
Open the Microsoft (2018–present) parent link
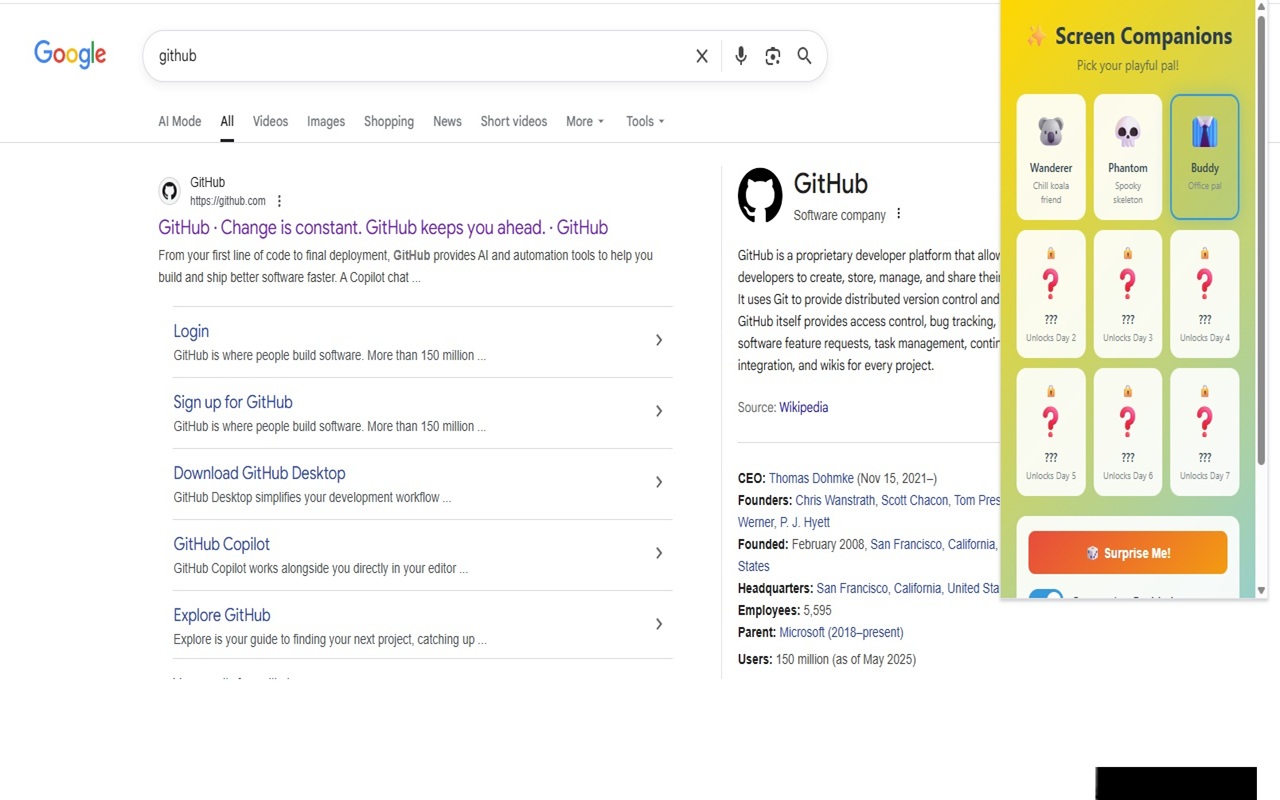(x=841, y=632)
